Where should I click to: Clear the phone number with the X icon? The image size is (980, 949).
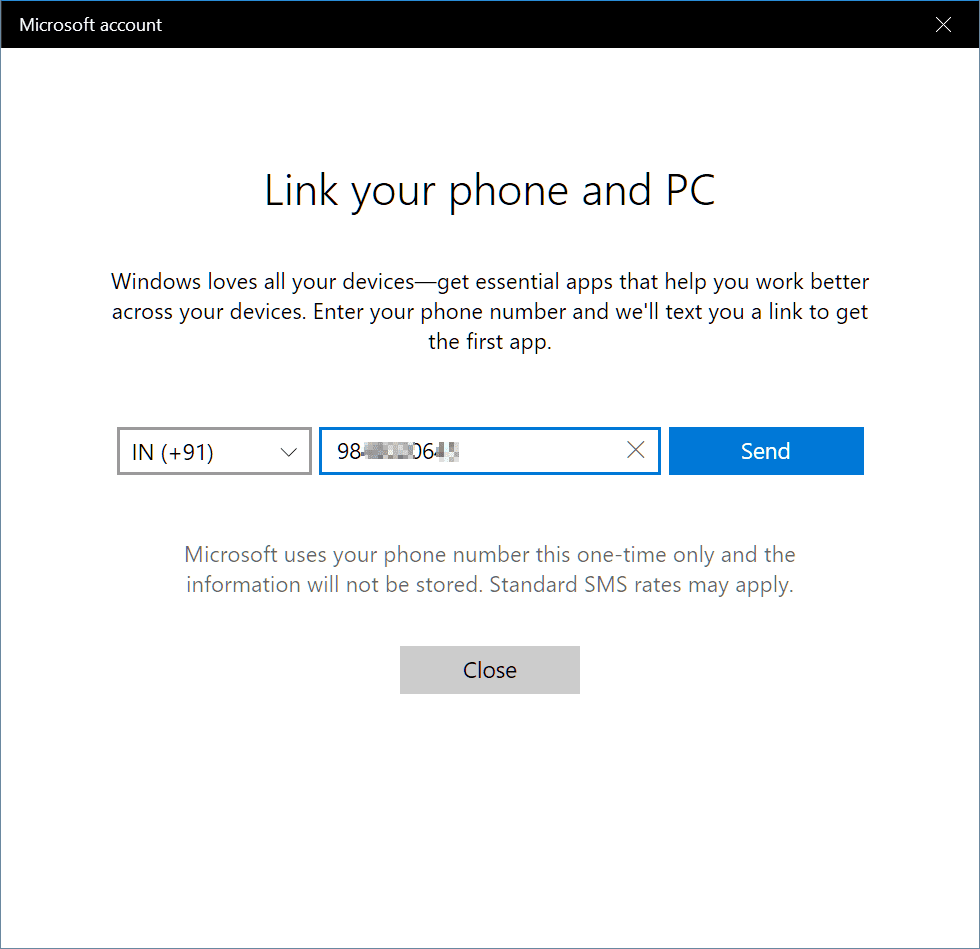(x=636, y=449)
